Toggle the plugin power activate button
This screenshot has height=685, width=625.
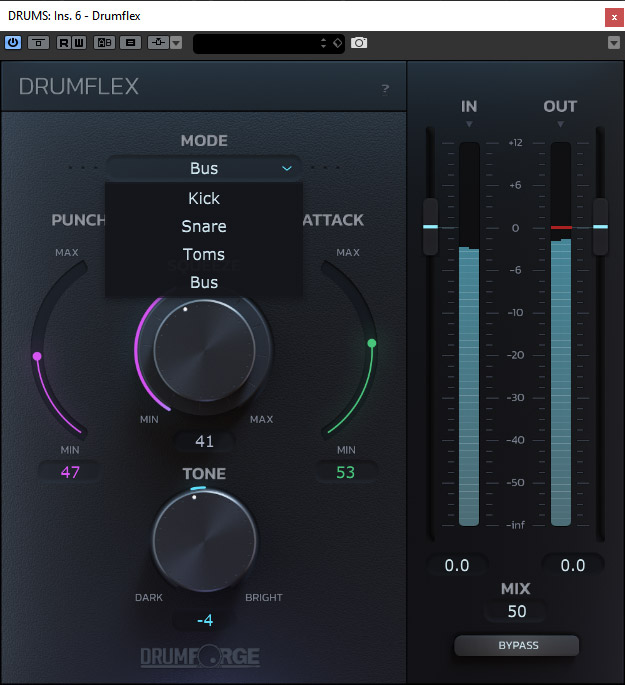click(13, 43)
